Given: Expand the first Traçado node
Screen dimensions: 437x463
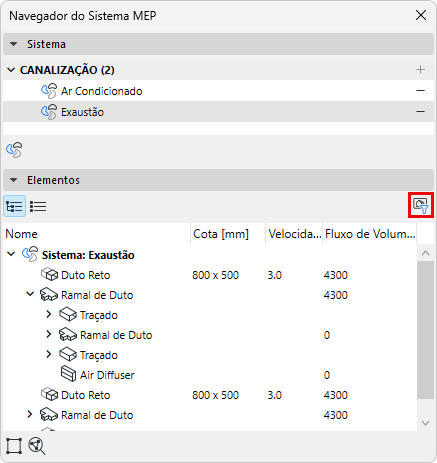Looking at the screenshot, I should (x=49, y=314).
